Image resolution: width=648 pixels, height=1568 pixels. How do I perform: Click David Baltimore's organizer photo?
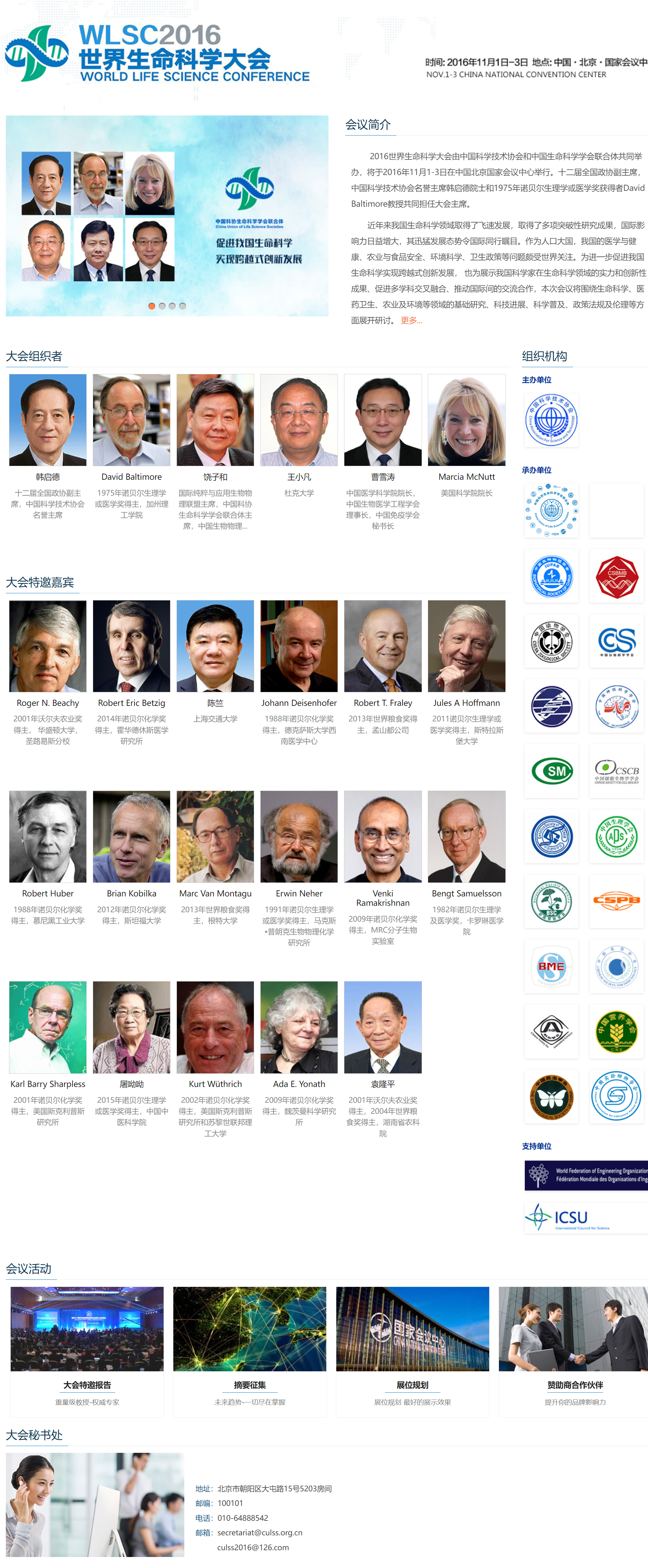coord(131,420)
